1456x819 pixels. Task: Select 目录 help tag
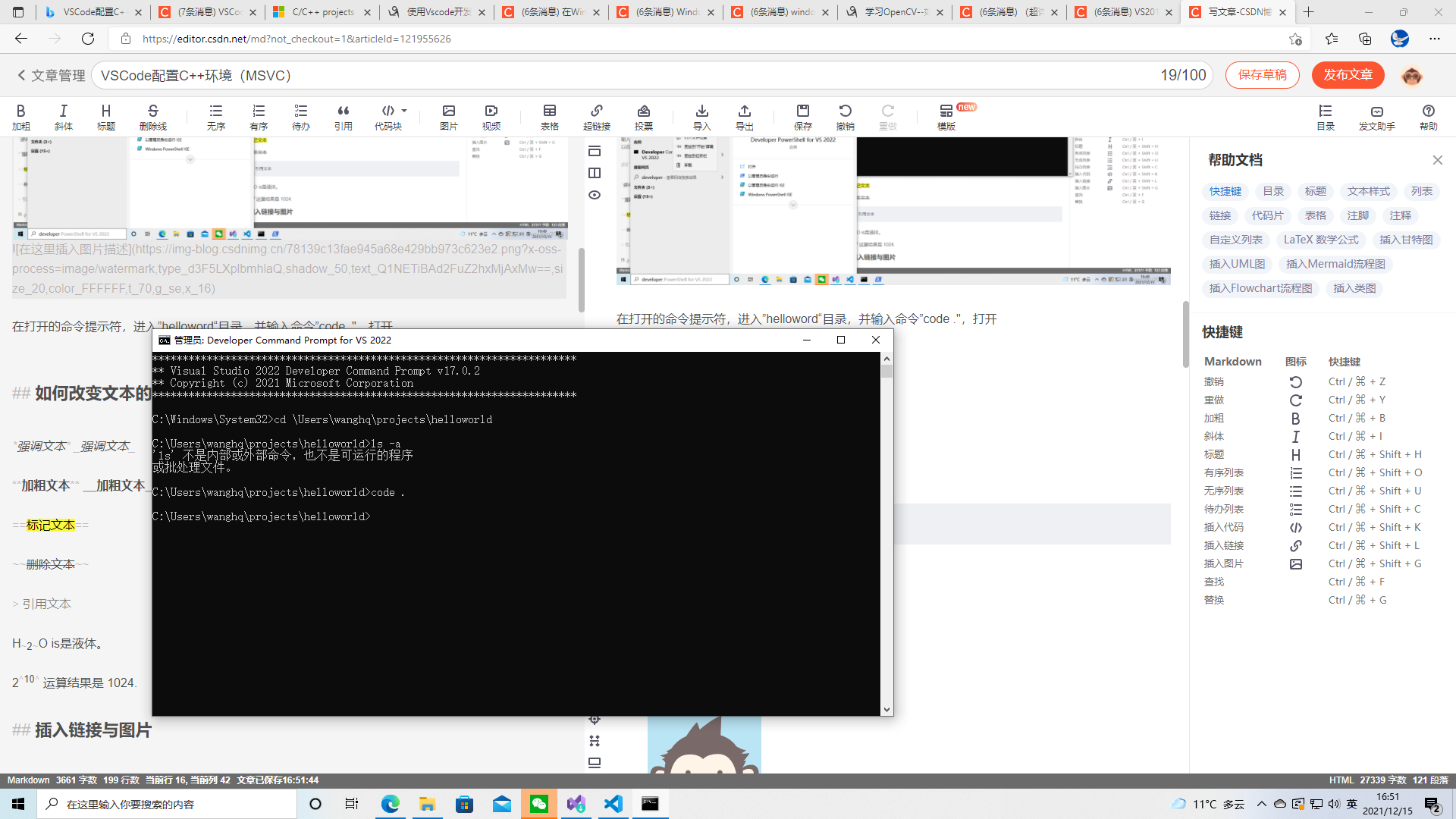click(x=1273, y=191)
